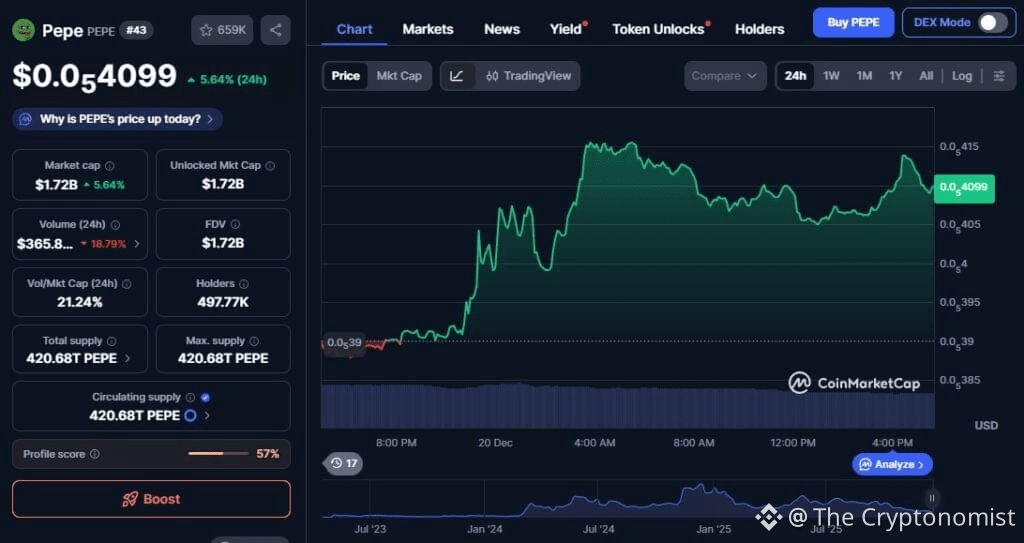Screen dimensions: 1024x543
Task: Click Volume (24h) info icon
Action: pos(115,225)
